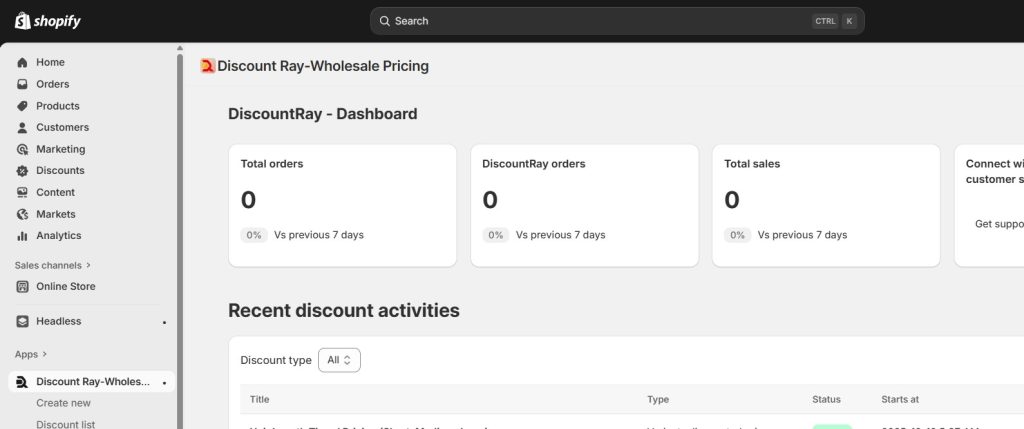Click the Orders inbox icon
Screen dimensions: 1024x429
click(x=23, y=84)
